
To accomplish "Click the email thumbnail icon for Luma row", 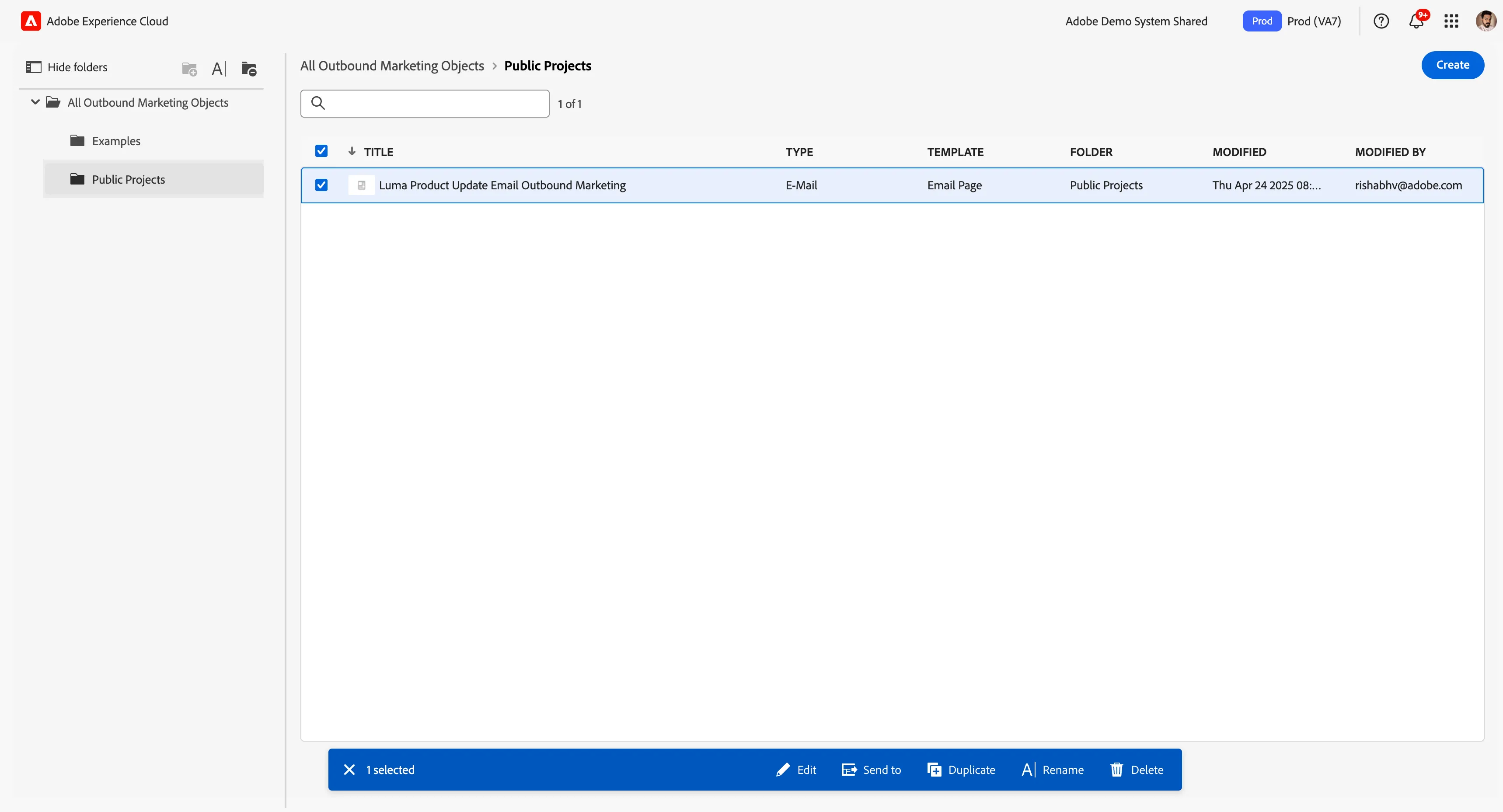I will coord(361,185).
